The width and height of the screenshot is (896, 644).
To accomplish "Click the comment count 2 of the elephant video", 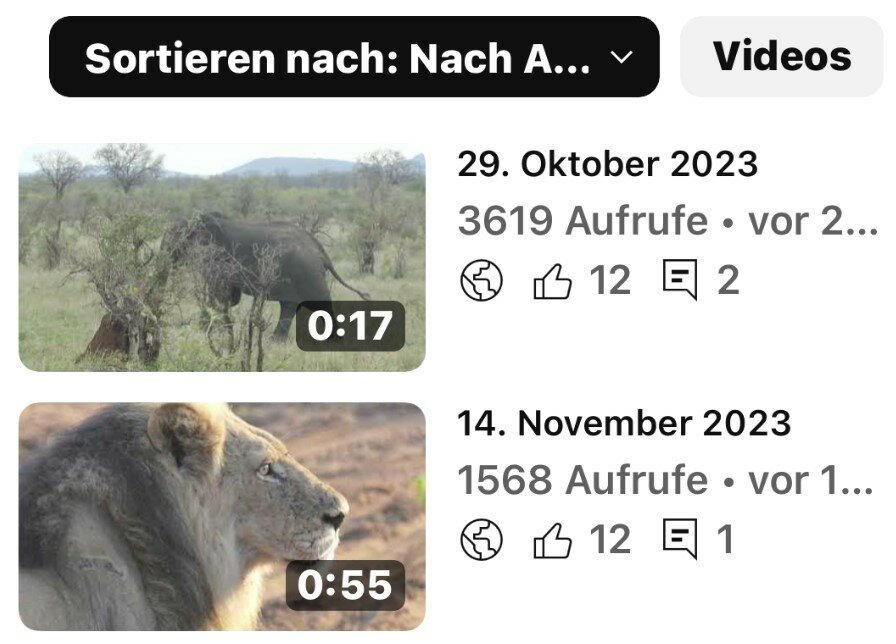I will pos(729,281).
